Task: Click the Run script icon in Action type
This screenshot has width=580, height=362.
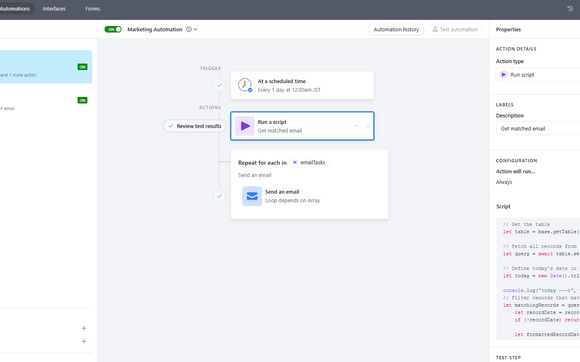Action: [x=503, y=75]
